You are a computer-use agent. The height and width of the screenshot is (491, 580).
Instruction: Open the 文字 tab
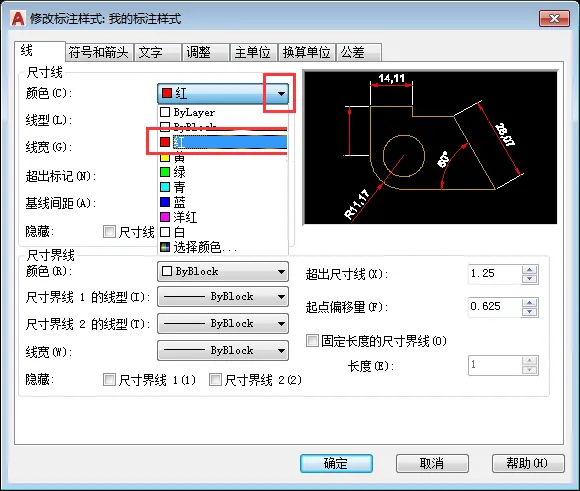pyautogui.click(x=157, y=52)
